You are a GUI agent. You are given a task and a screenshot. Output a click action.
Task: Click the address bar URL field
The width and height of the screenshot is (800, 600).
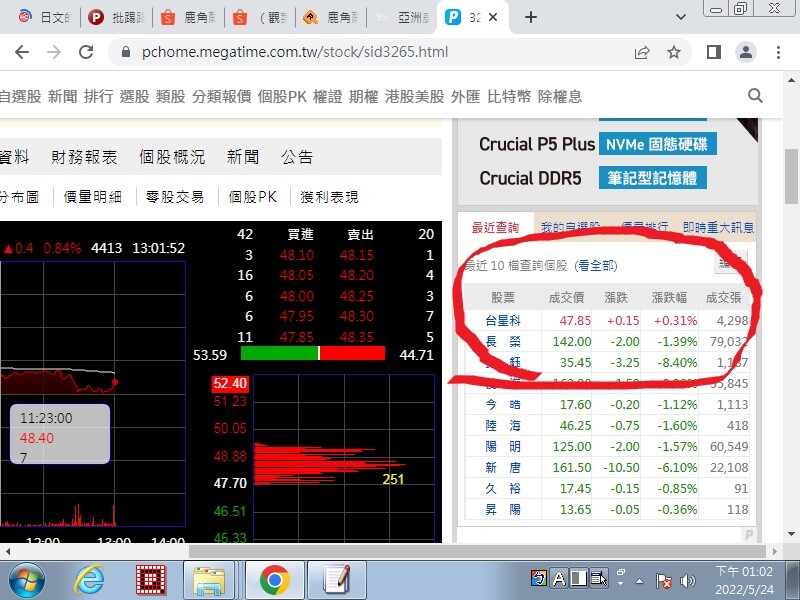[x=370, y=52]
